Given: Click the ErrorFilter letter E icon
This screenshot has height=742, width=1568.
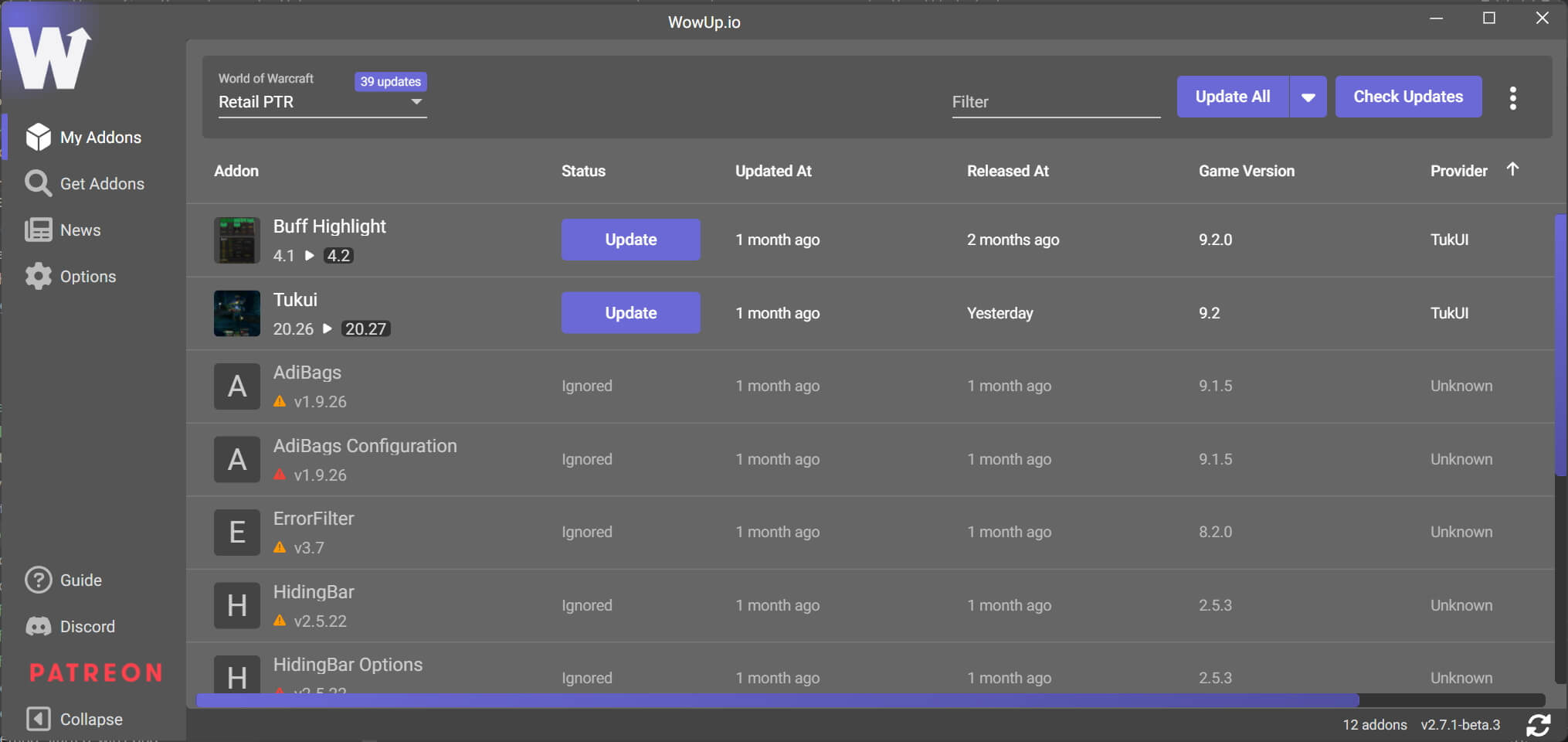Looking at the screenshot, I should pos(237,533).
